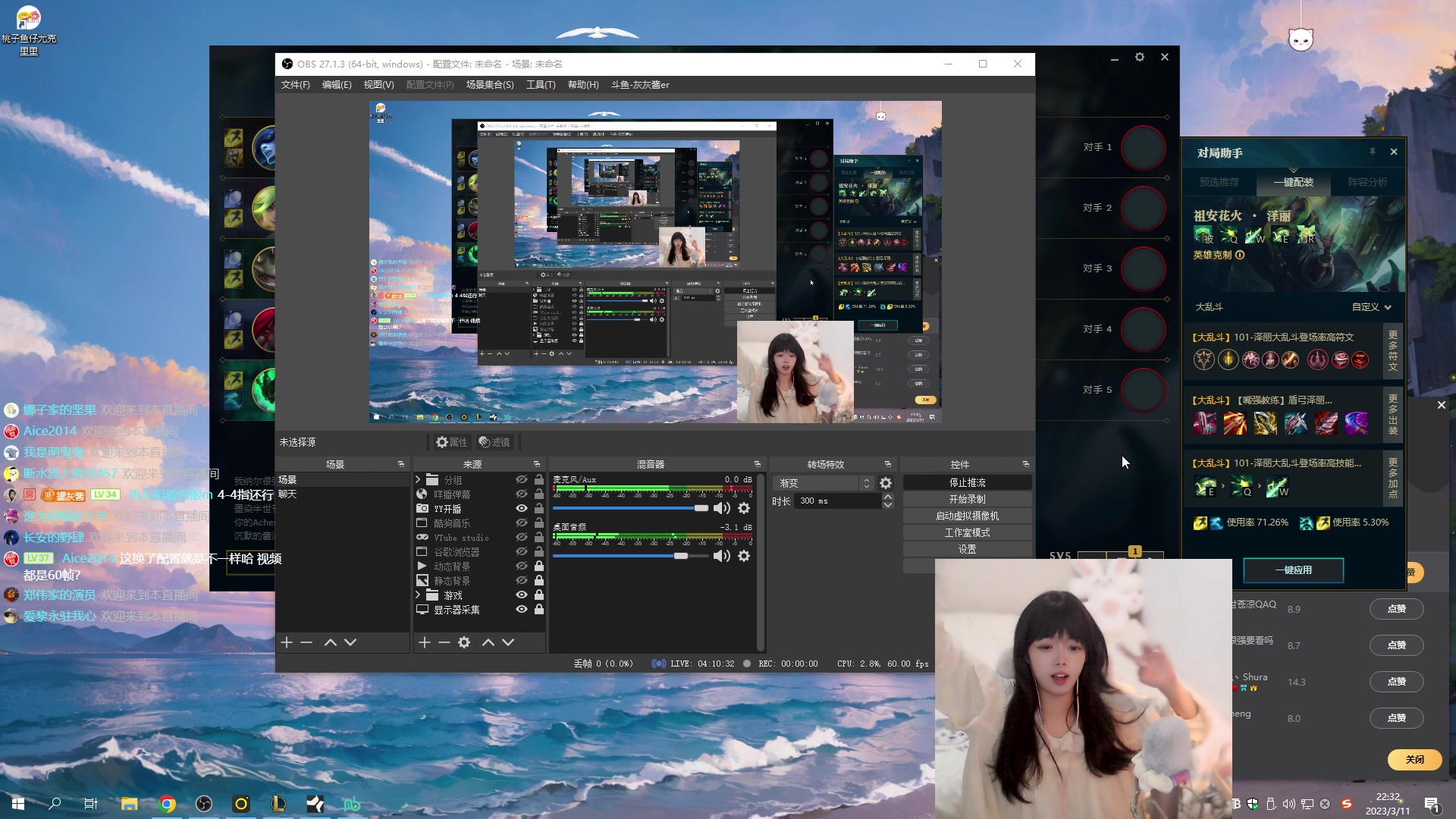Open File Explorer from taskbar
Screen dimensions: 1456x819
[130, 804]
